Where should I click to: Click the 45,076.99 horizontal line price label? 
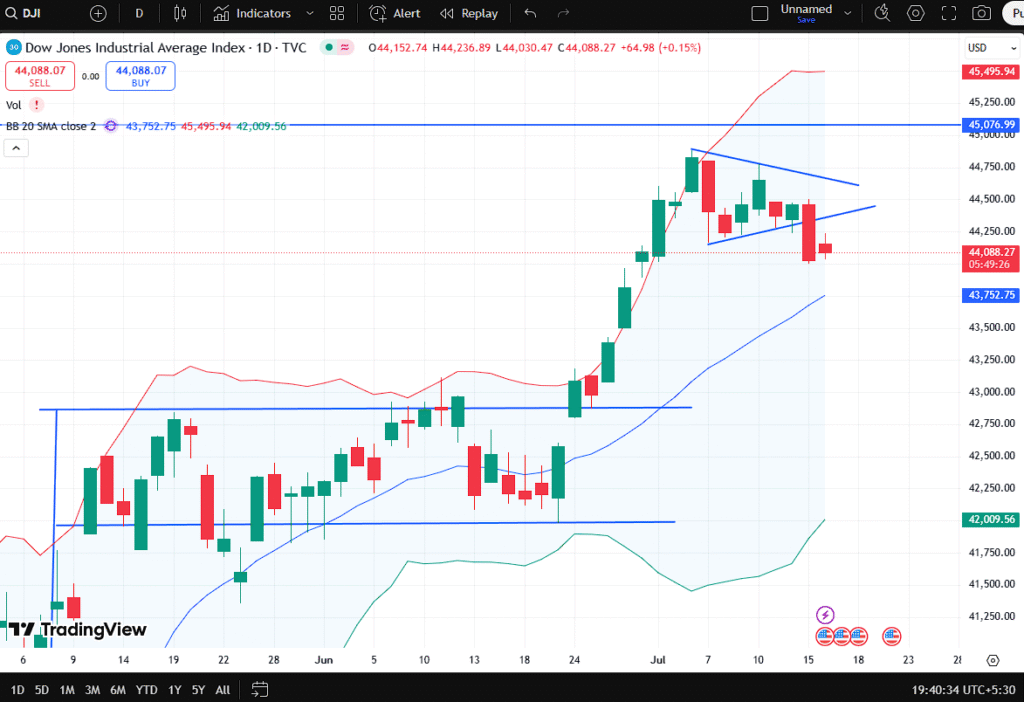click(x=991, y=124)
